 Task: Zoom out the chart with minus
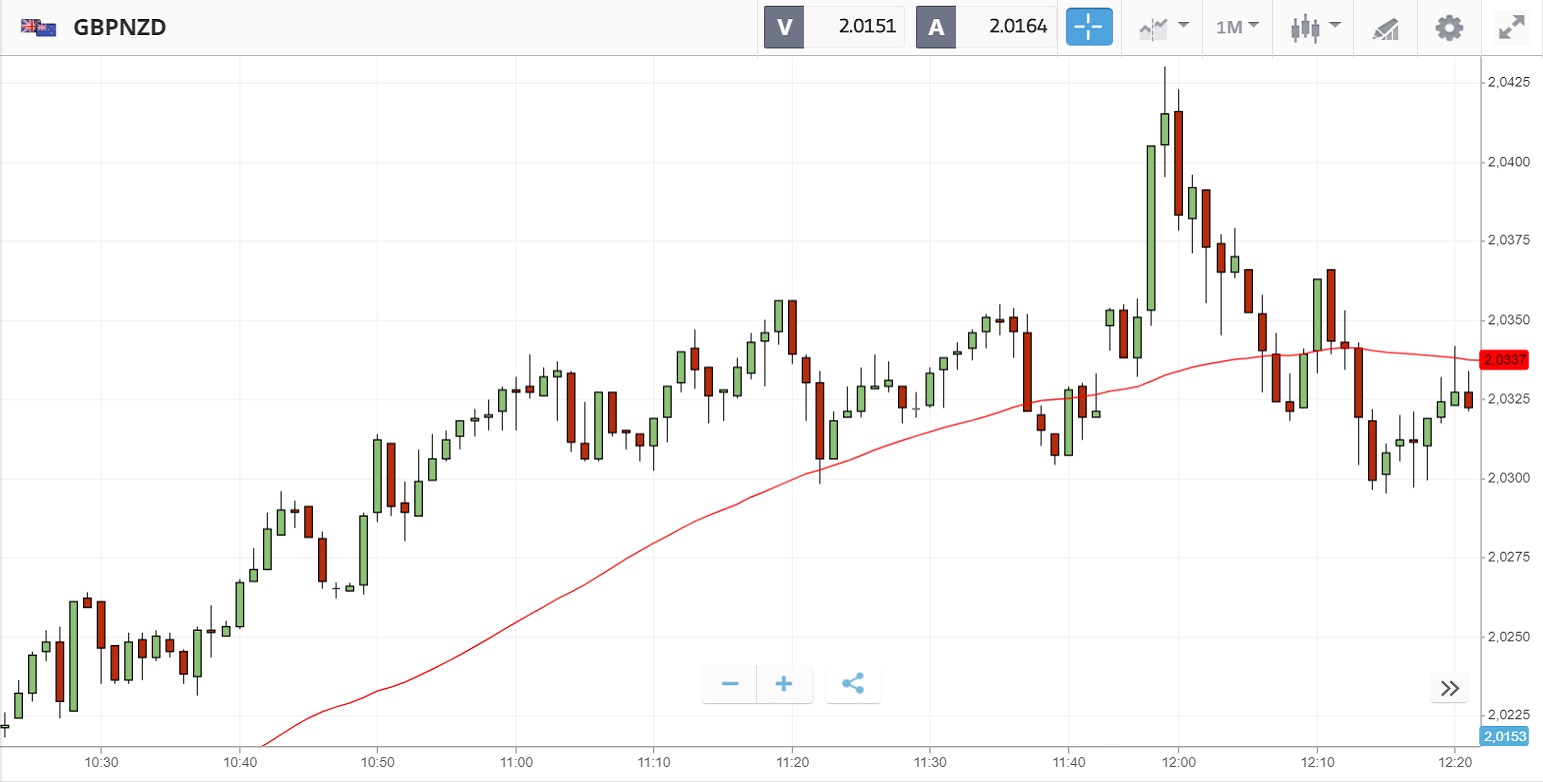tap(730, 684)
